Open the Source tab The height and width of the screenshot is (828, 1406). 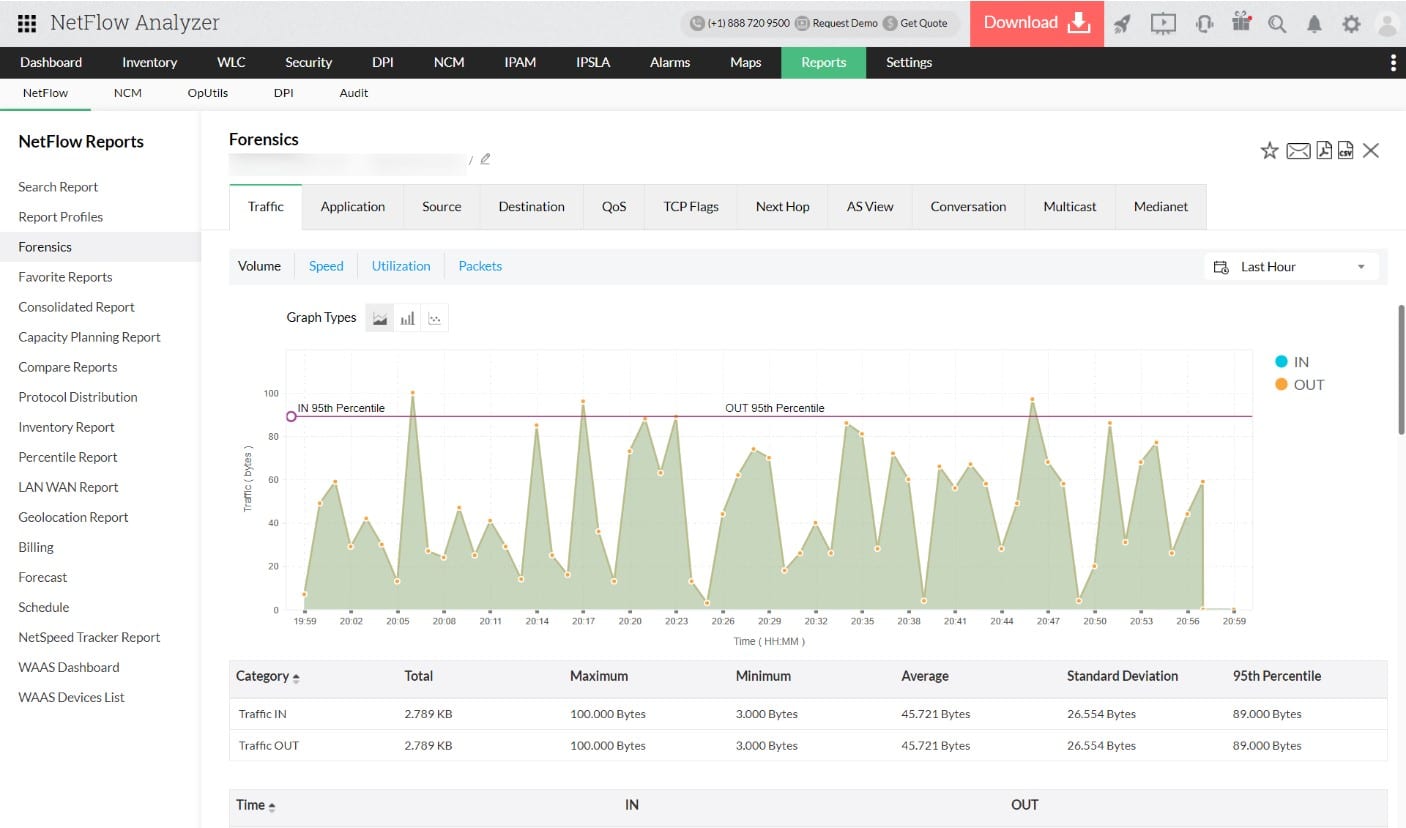pyautogui.click(x=442, y=207)
